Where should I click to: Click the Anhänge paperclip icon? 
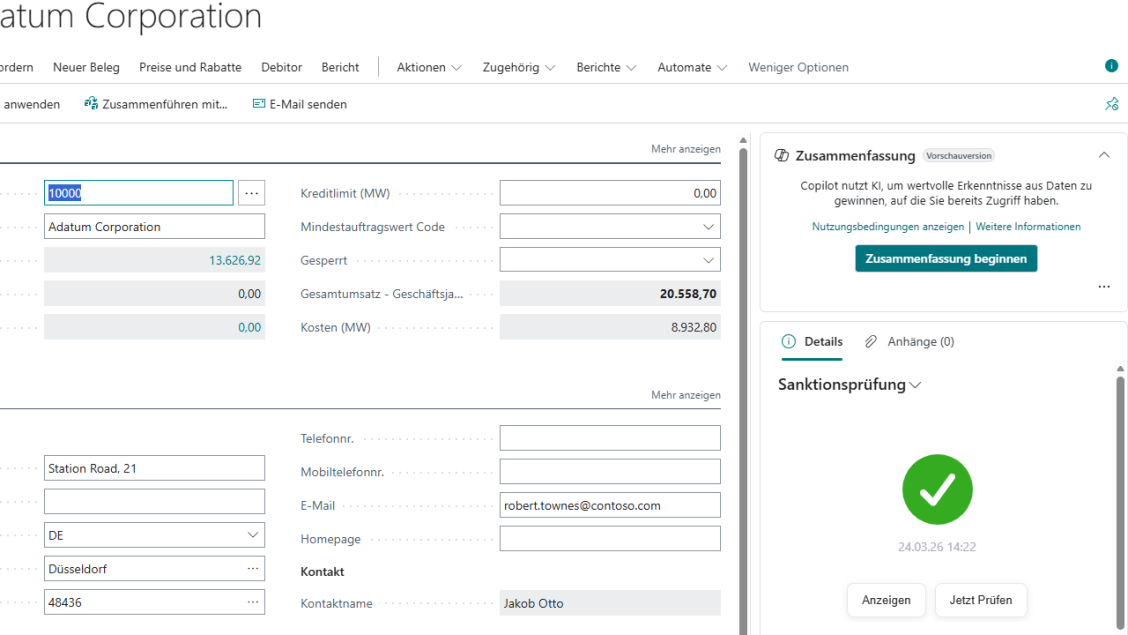(x=870, y=342)
